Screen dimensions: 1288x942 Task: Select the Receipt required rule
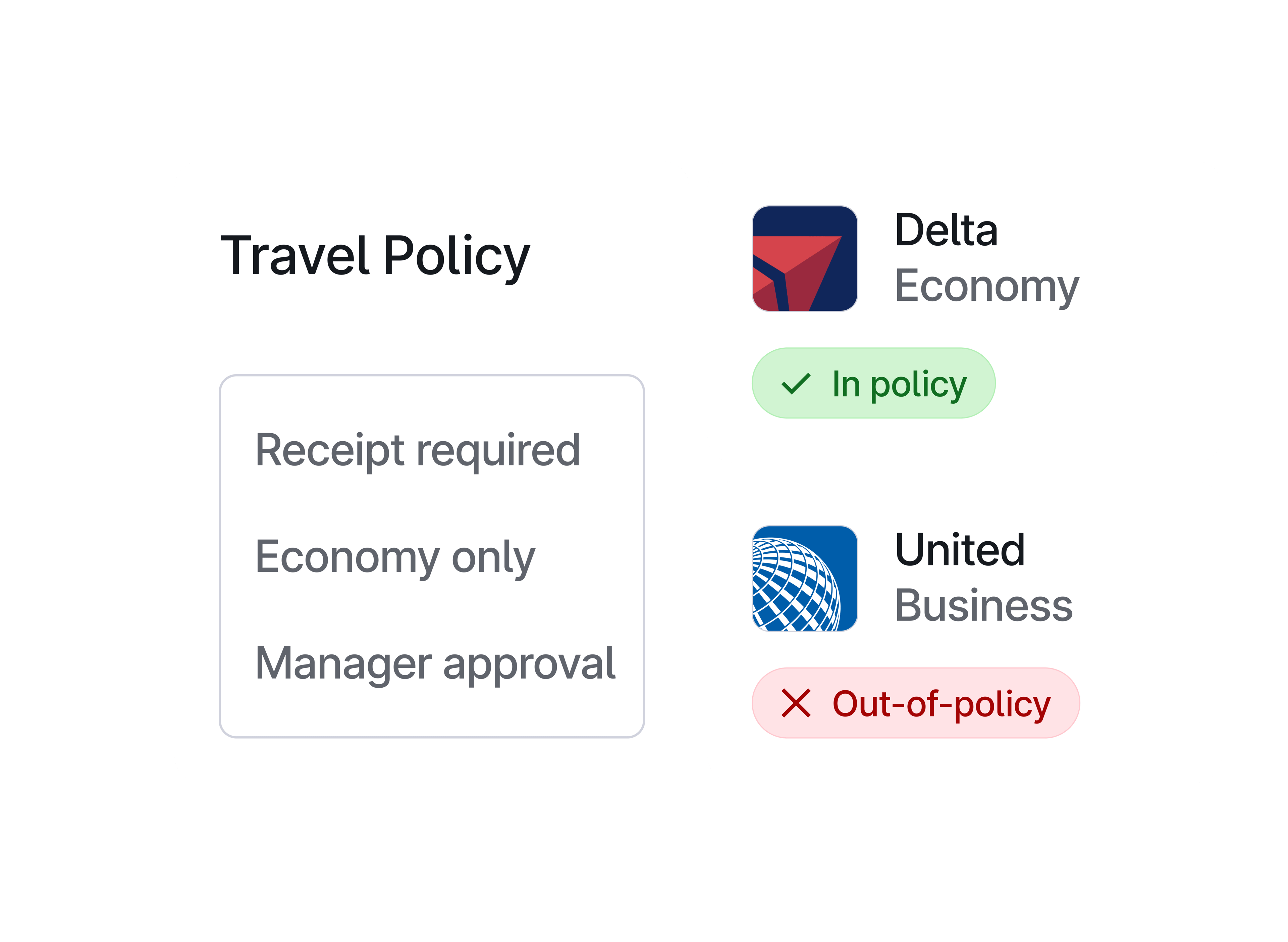point(417,450)
